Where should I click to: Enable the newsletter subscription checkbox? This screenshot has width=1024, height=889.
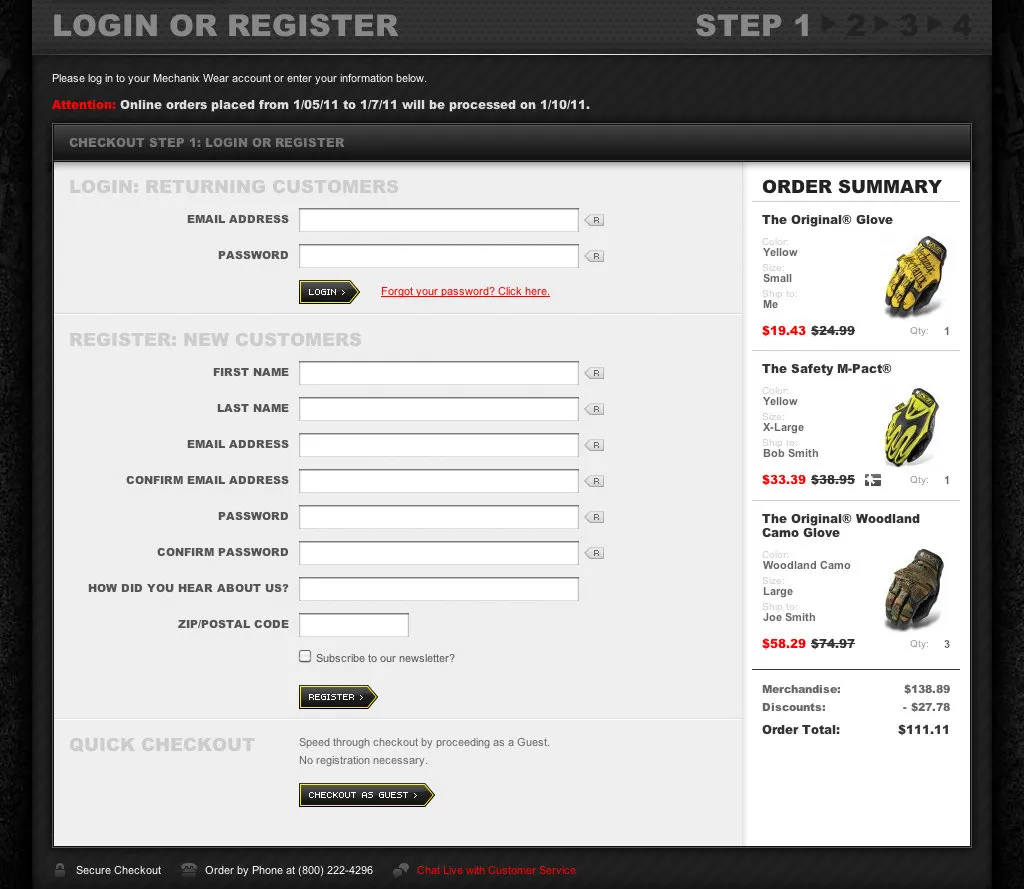pyautogui.click(x=305, y=656)
